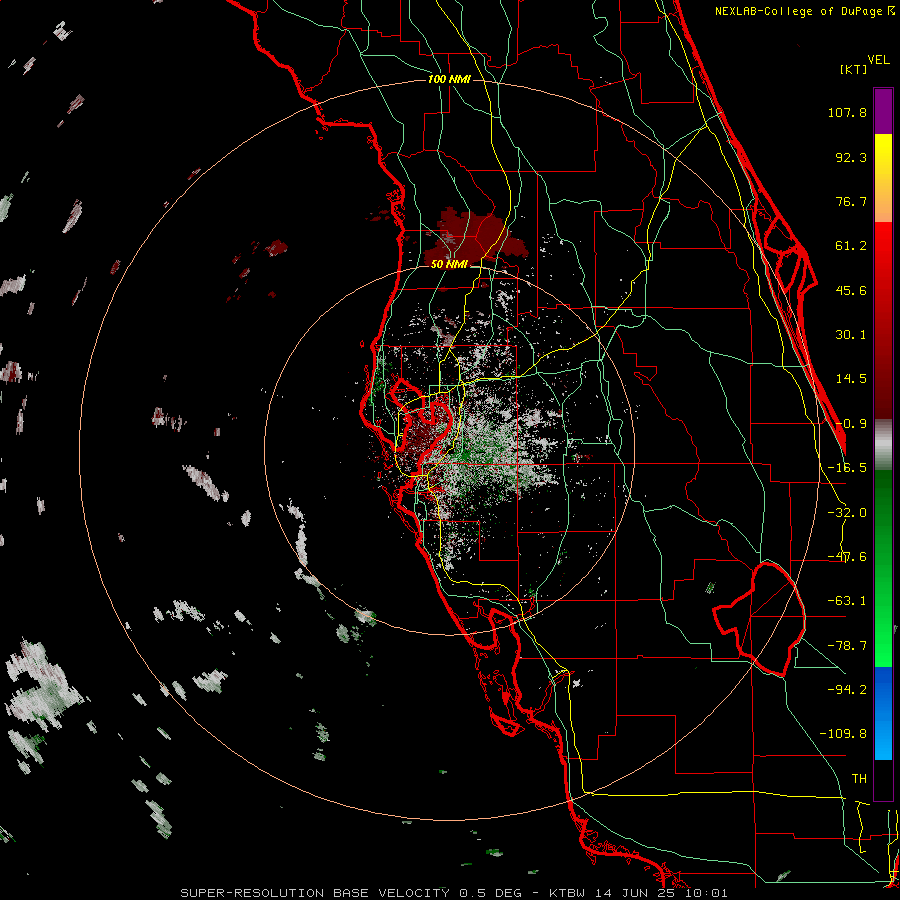Viewport: 900px width, 900px height.
Task: Select the -94.2 scale value
Action: pyautogui.click(x=847, y=689)
